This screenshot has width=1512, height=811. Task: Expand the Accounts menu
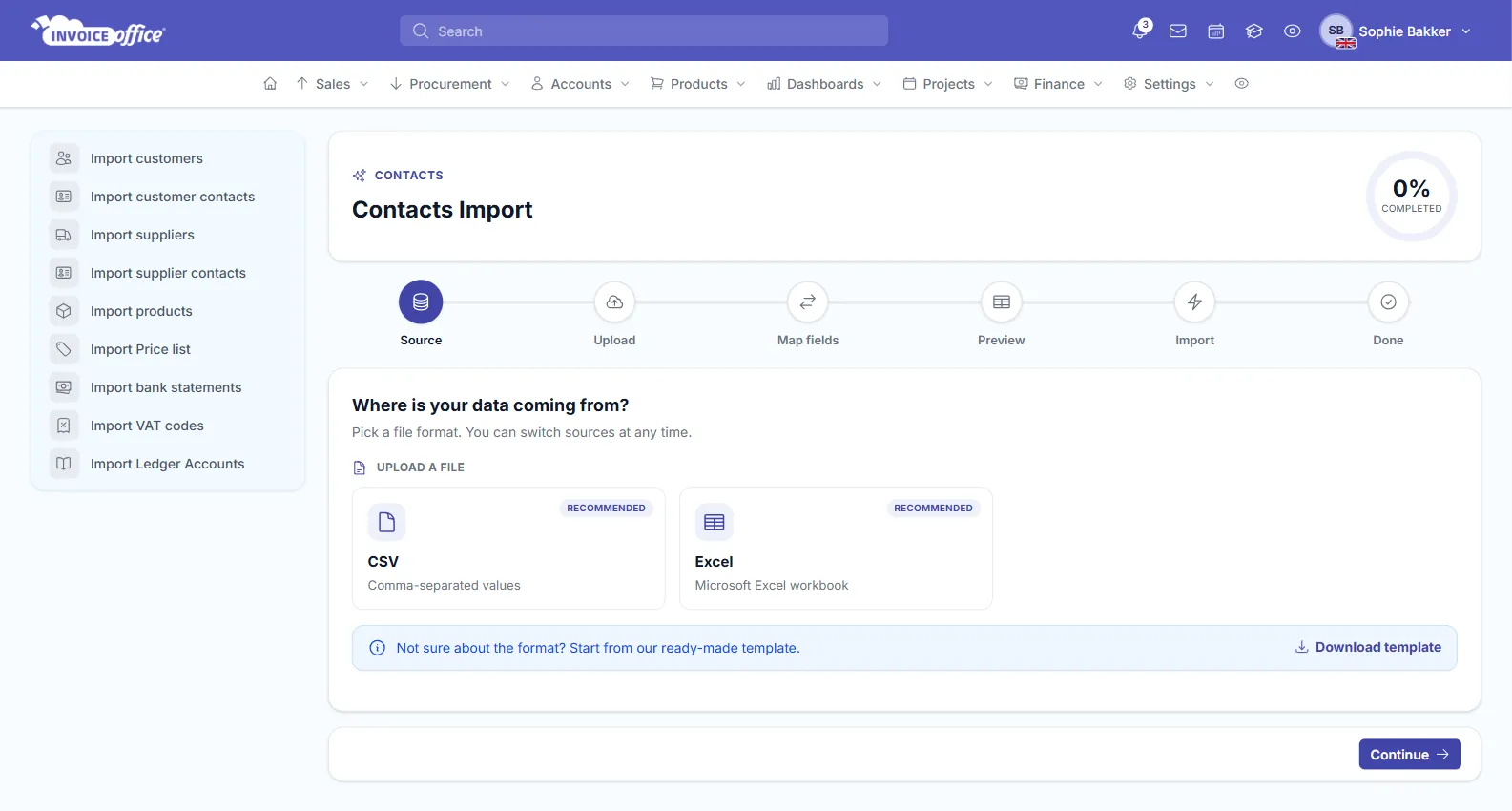(580, 84)
